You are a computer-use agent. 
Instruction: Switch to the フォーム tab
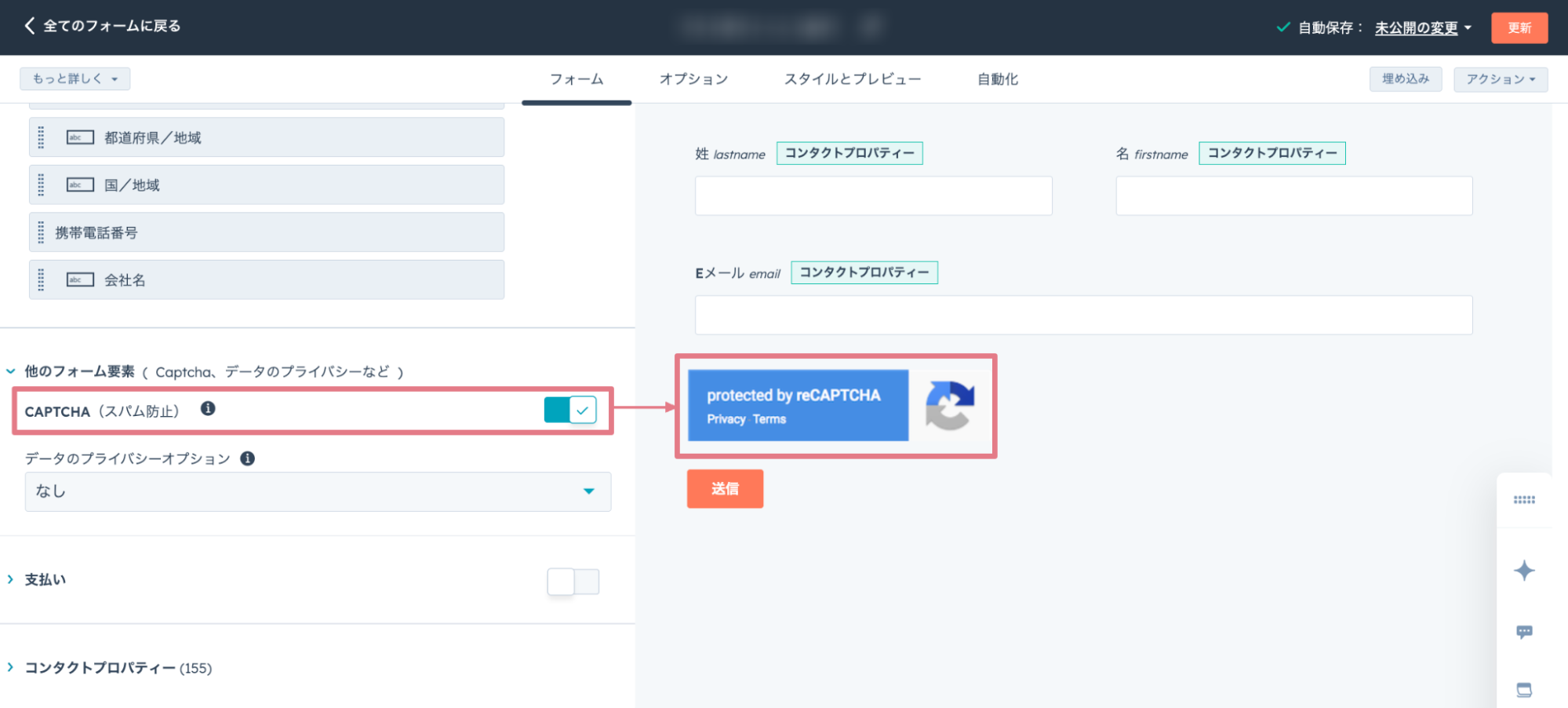click(x=577, y=79)
